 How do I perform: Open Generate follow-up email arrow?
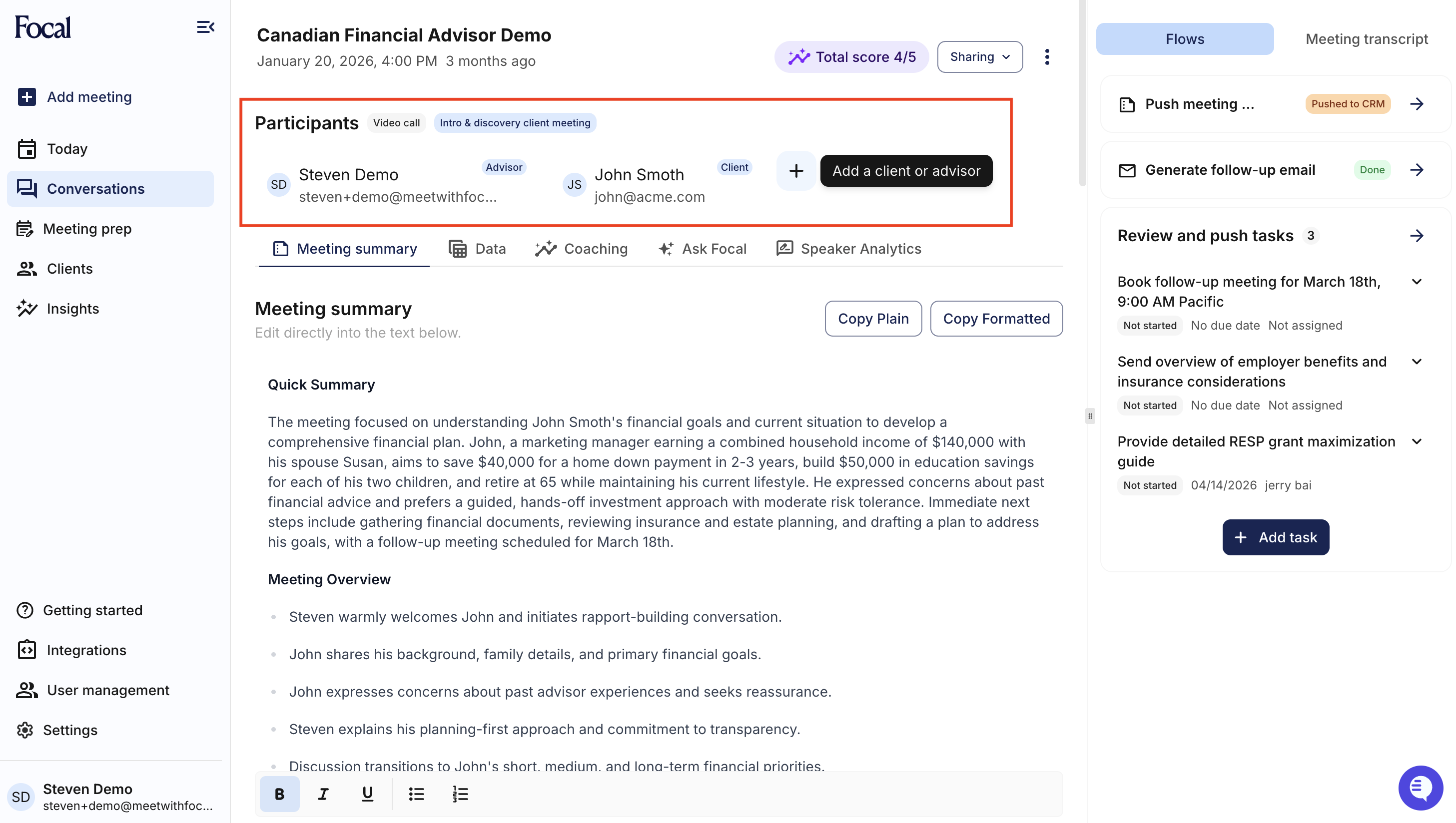coord(1417,170)
